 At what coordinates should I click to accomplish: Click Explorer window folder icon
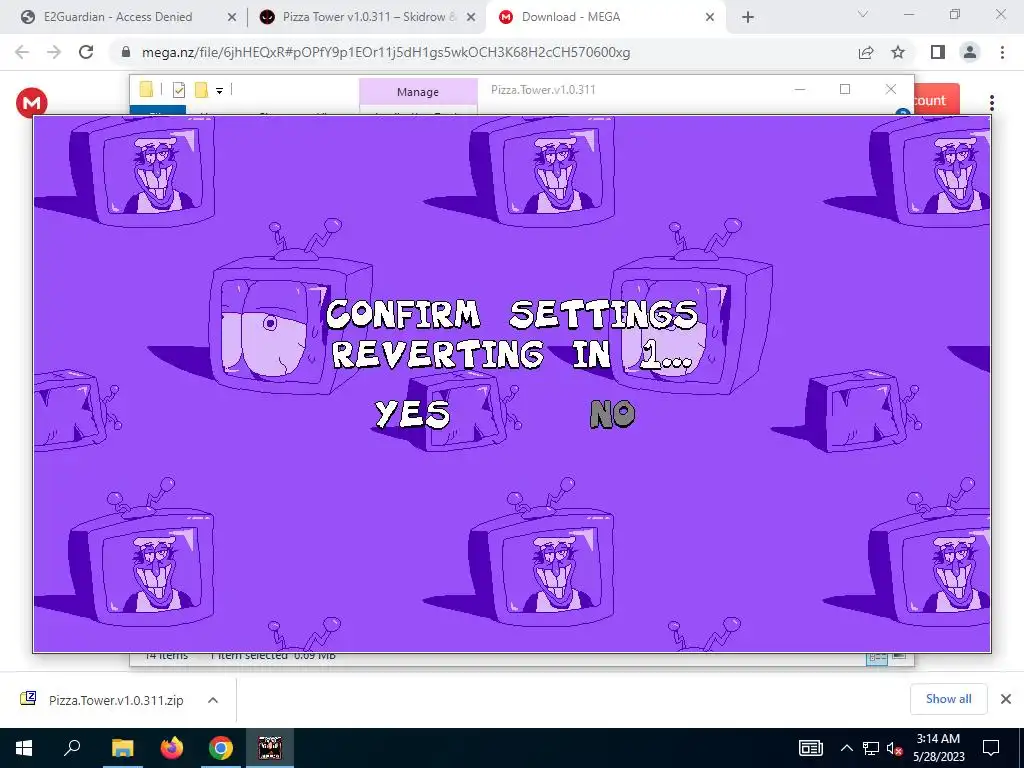(146, 89)
